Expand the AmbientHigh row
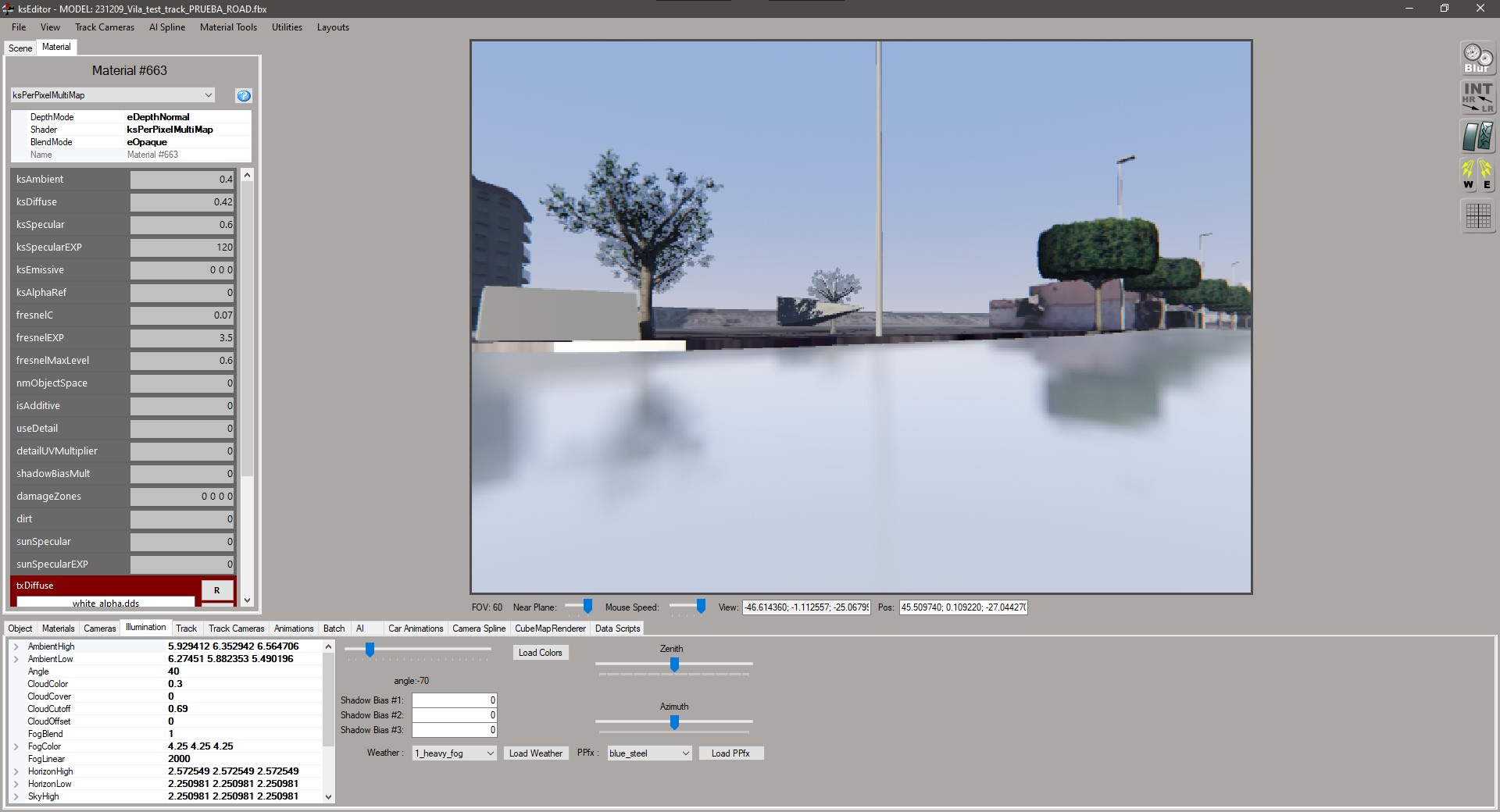 (16, 646)
